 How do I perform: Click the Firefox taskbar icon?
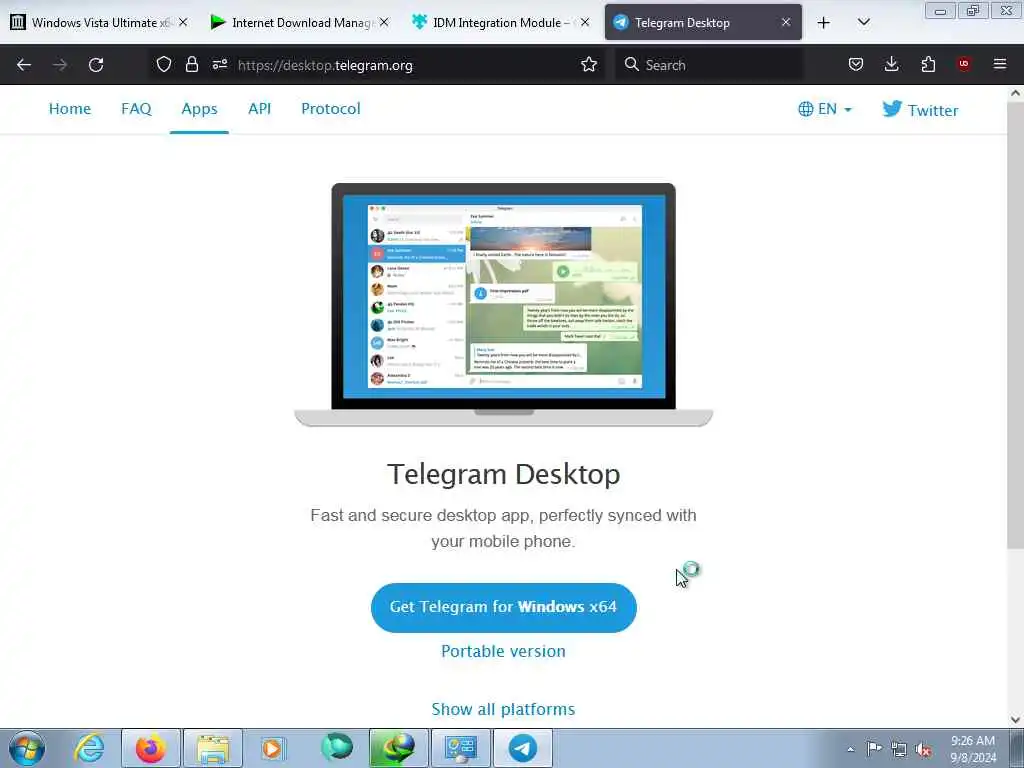pos(150,748)
